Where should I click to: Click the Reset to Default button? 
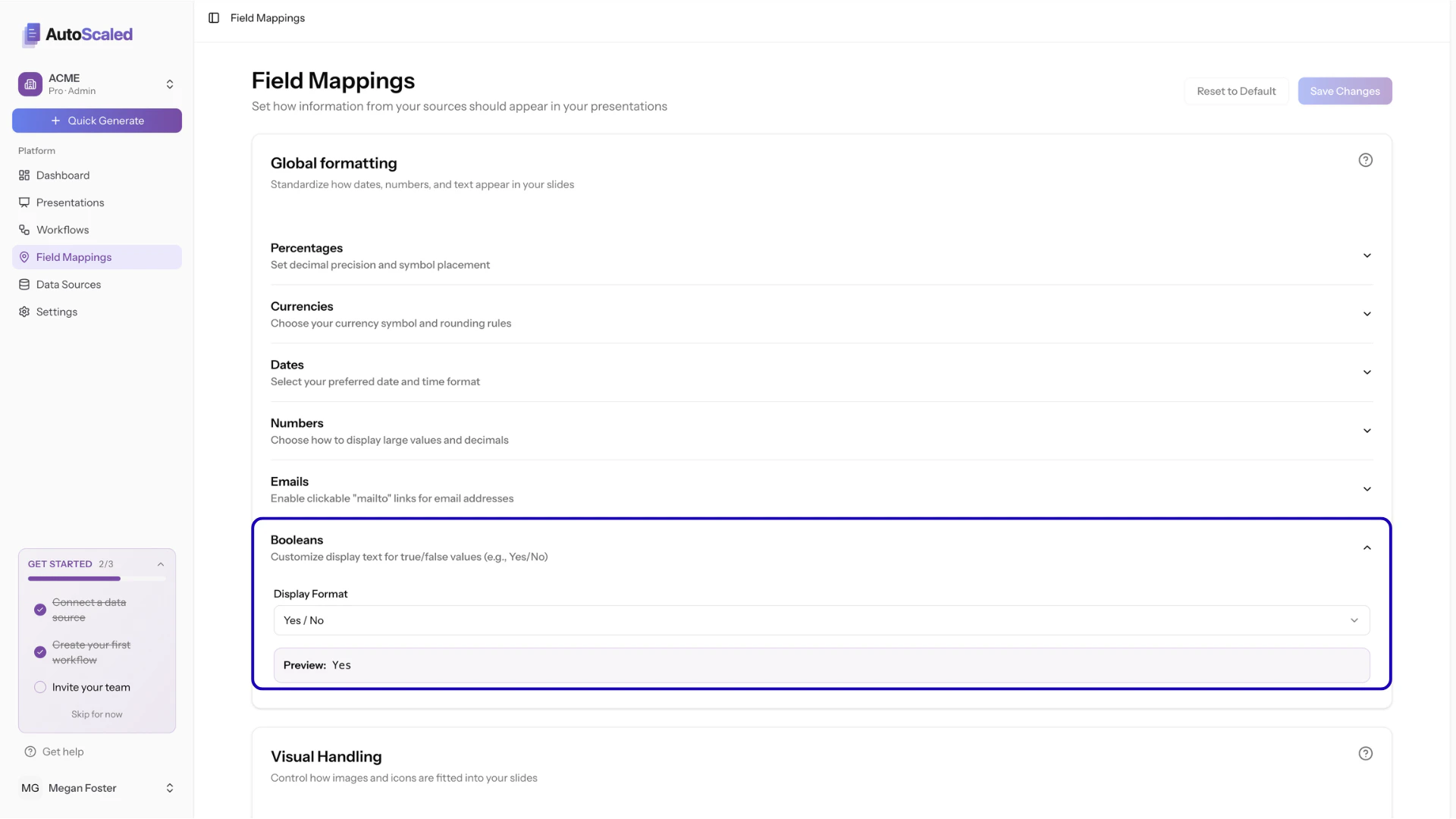[x=1236, y=90]
